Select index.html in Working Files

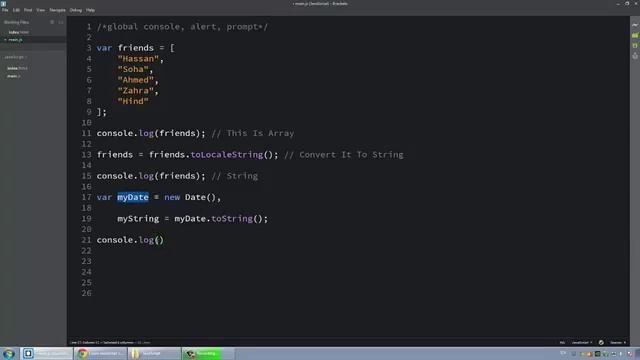pos(19,32)
